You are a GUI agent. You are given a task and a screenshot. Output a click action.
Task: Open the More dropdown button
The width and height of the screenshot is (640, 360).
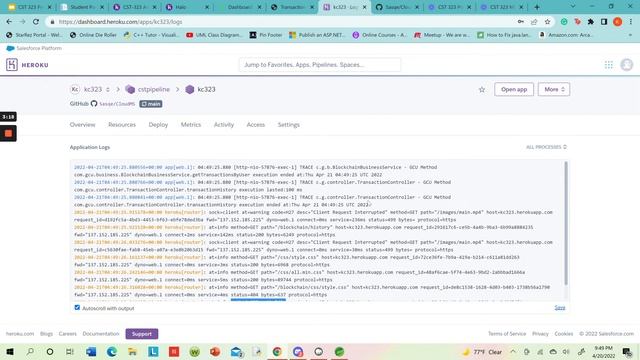554,89
